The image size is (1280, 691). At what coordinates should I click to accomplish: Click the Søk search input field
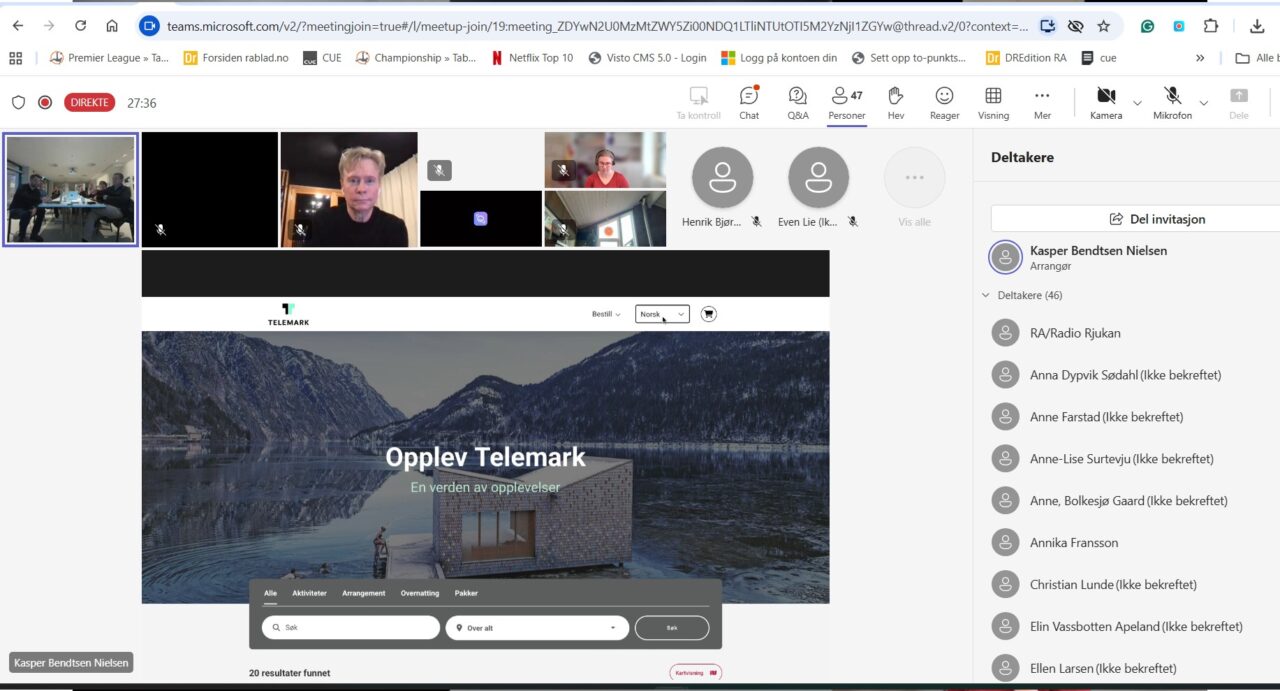tap(350, 628)
